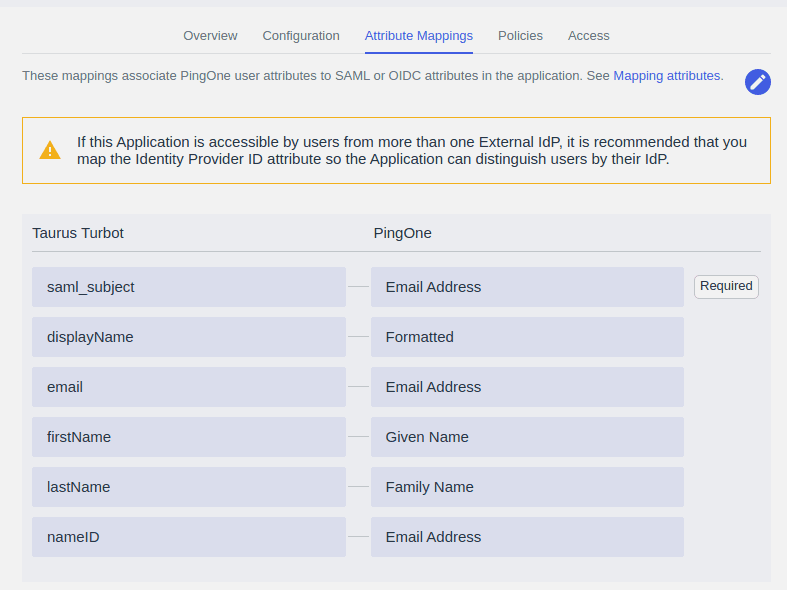Select the Family Name PingOne value
The width and height of the screenshot is (787, 590).
click(527, 487)
